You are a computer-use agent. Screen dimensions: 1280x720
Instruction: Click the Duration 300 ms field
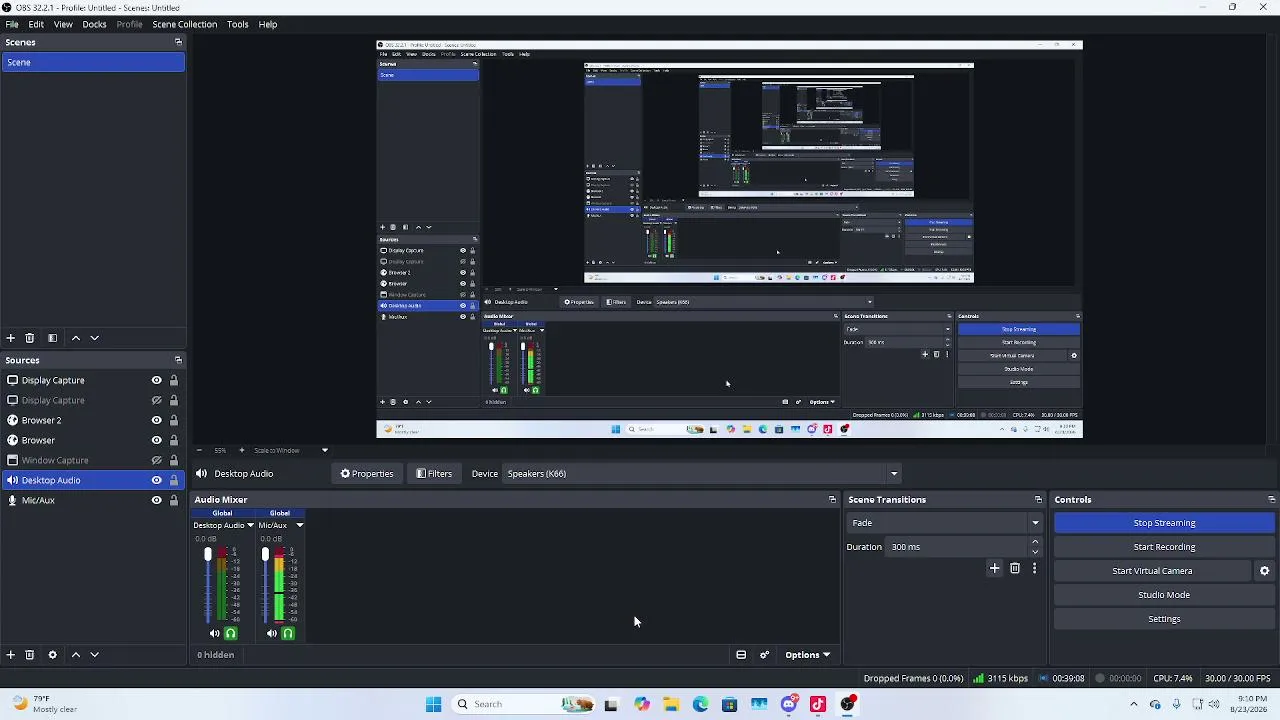pyautogui.click(x=957, y=547)
